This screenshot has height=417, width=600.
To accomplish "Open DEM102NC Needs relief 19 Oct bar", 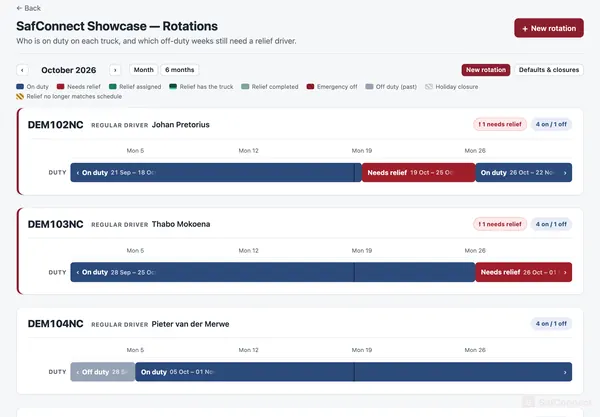I will 419,173.
